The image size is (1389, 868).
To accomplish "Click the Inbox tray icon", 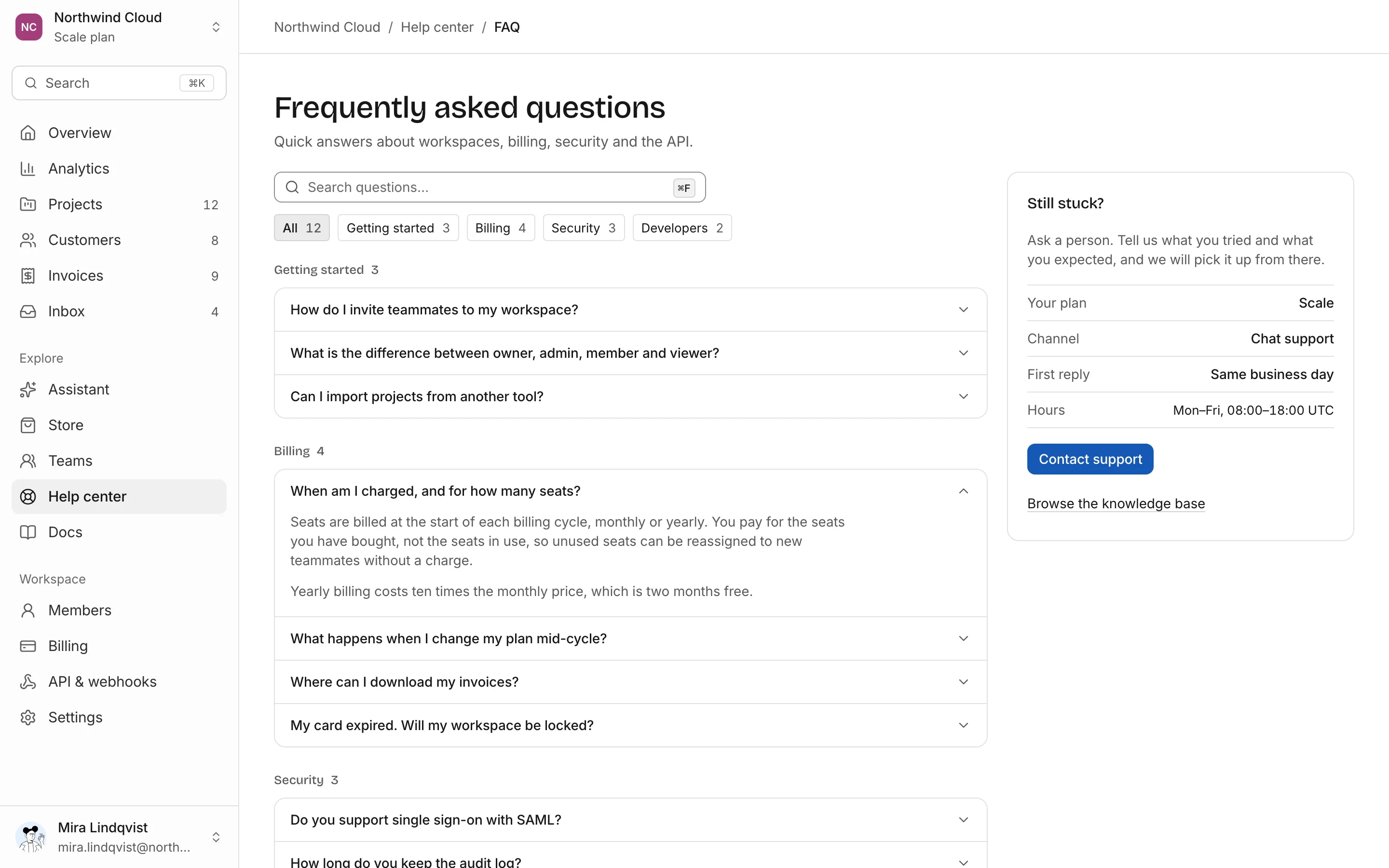I will [x=27, y=311].
